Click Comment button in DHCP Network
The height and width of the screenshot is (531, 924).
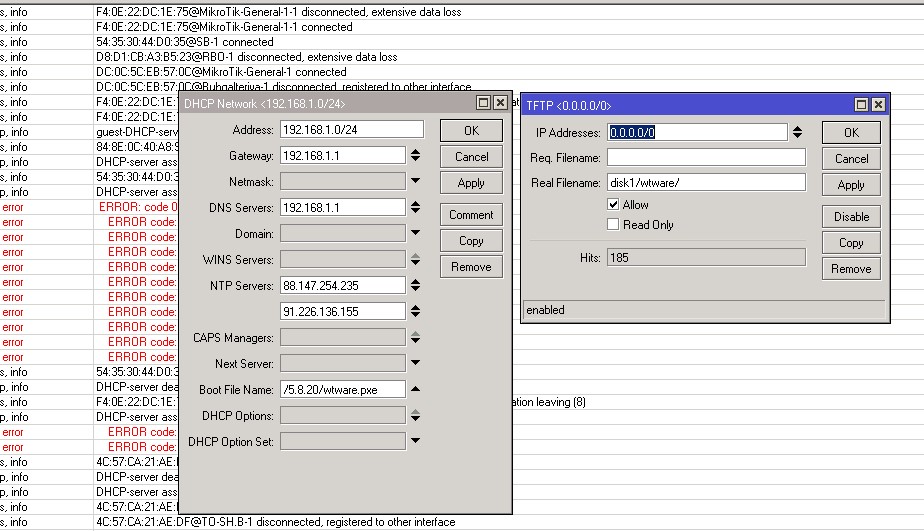[471, 215]
